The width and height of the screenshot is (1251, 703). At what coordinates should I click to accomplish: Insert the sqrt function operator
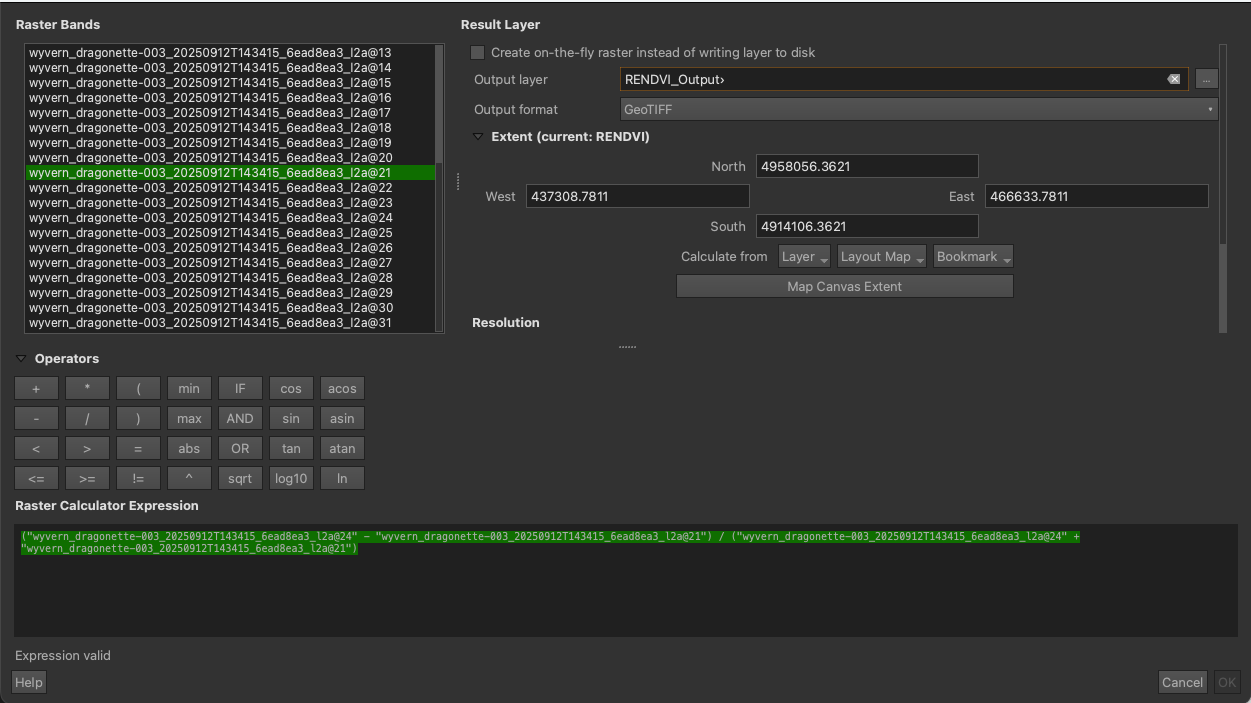(240, 479)
